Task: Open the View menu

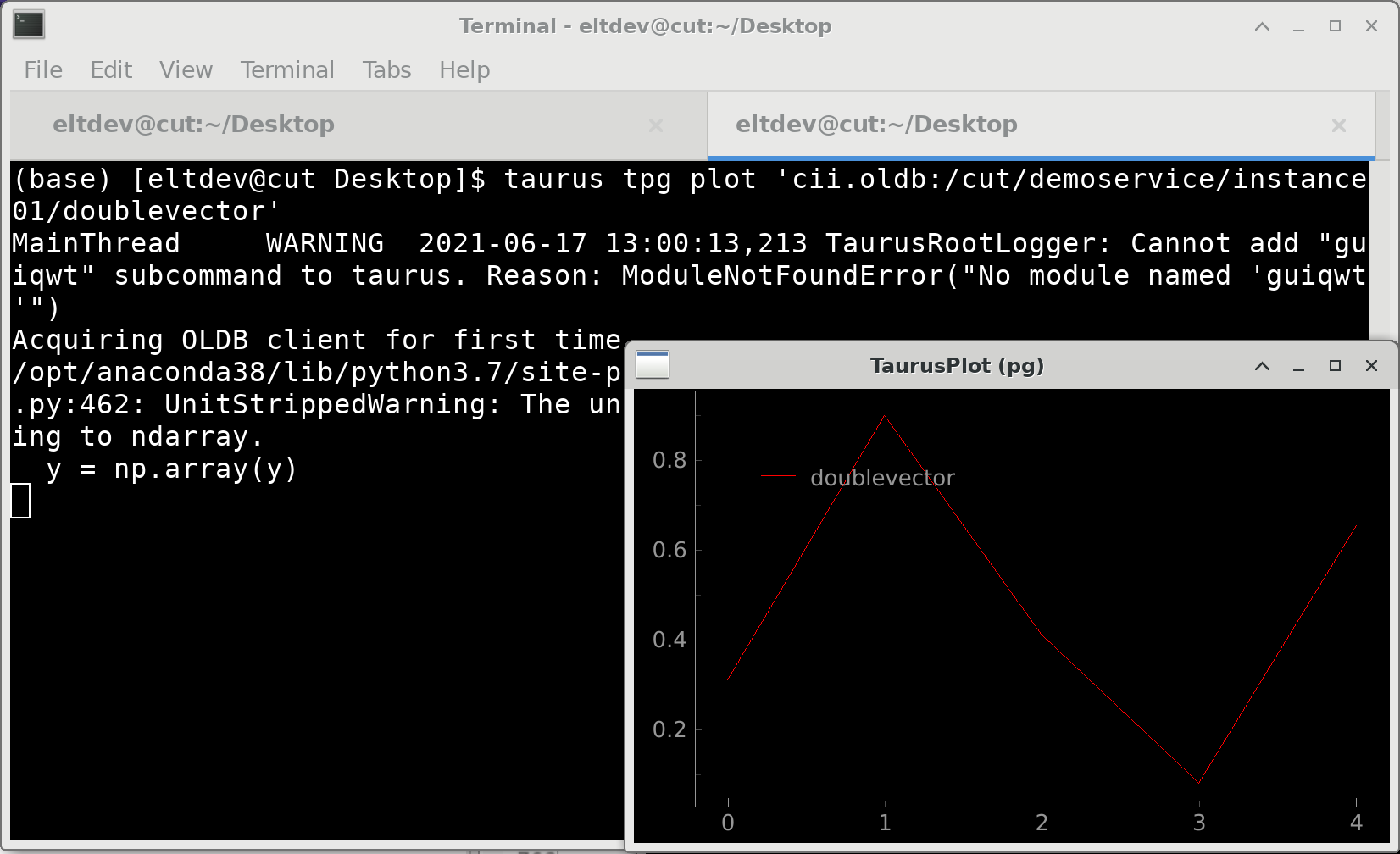Action: tap(185, 70)
